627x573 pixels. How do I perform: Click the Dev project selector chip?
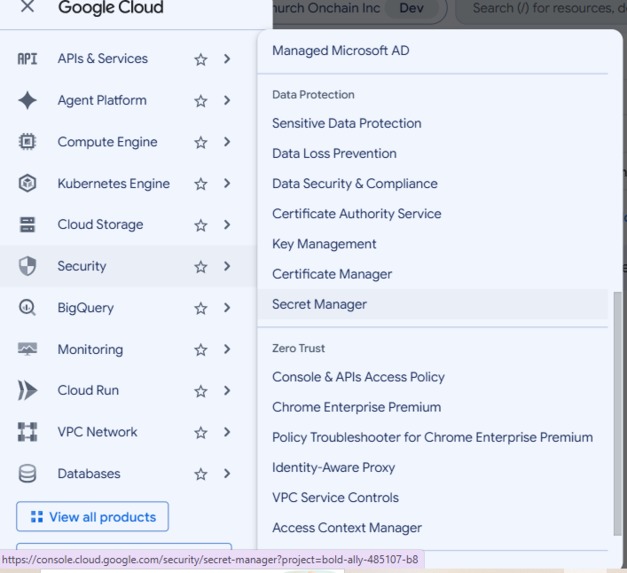coord(411,8)
